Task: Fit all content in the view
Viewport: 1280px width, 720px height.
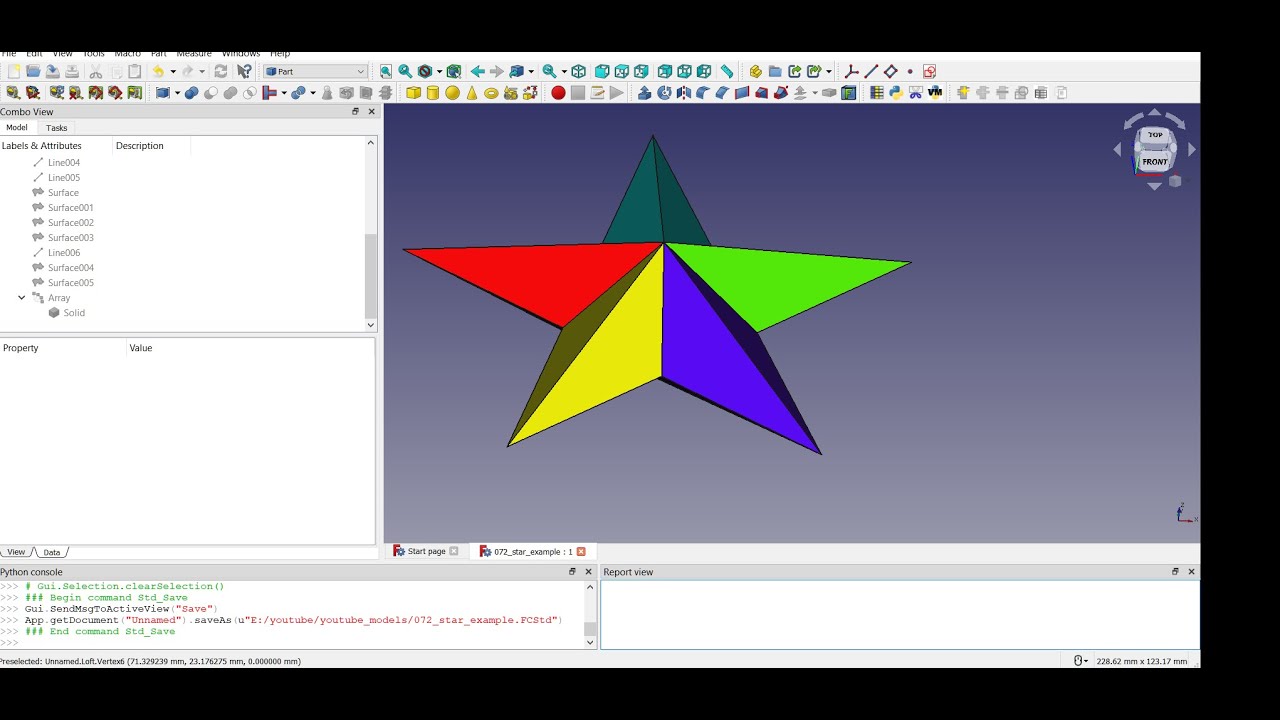Action: 386,71
